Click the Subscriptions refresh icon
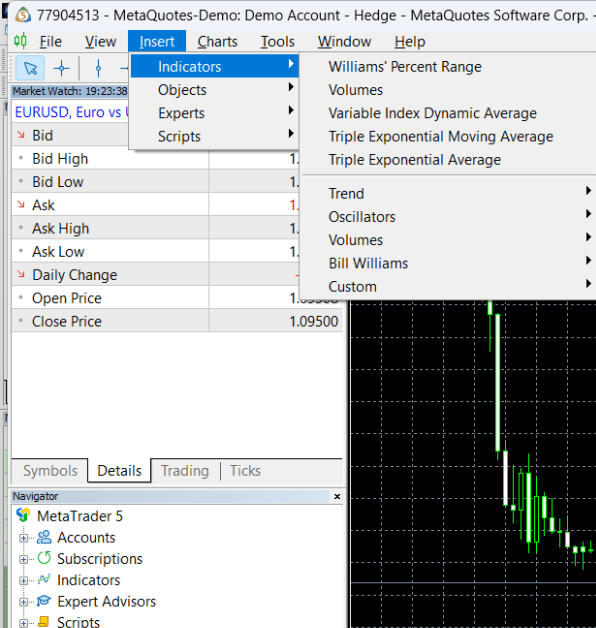The width and height of the screenshot is (596, 628). pos(44,558)
